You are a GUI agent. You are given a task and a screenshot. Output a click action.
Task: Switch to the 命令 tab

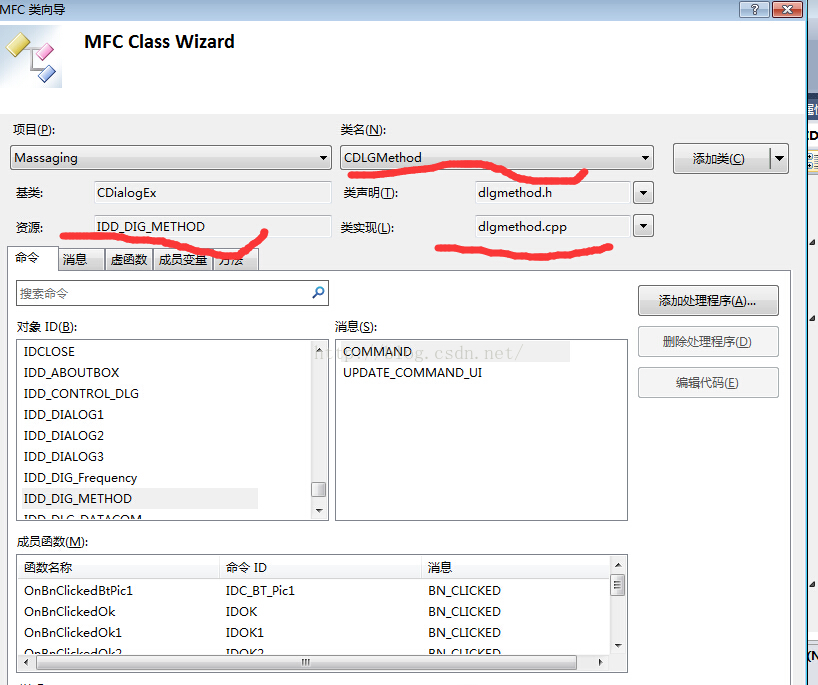pos(32,258)
